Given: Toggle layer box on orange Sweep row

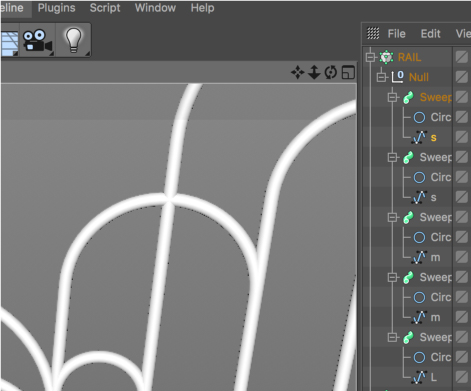Looking at the screenshot, I should pyautogui.click(x=462, y=97).
